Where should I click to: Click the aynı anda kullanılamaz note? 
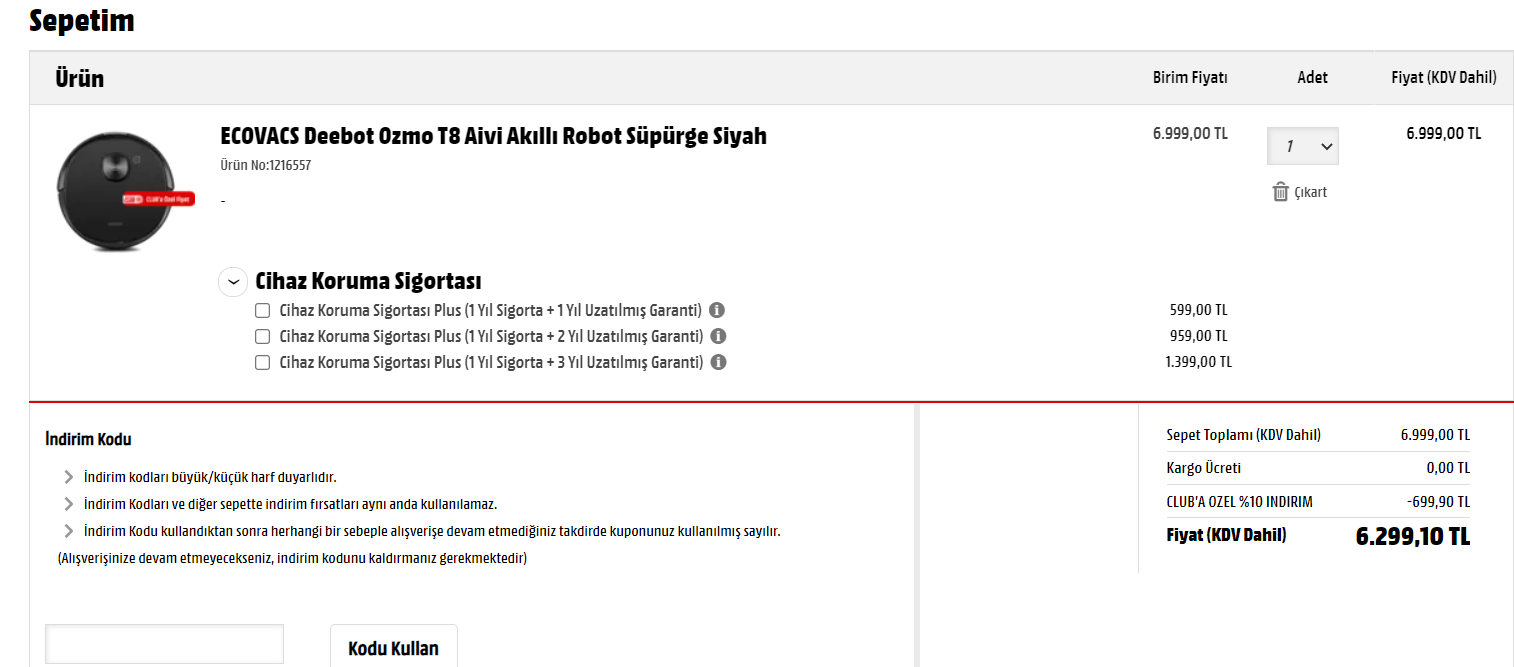(x=290, y=504)
